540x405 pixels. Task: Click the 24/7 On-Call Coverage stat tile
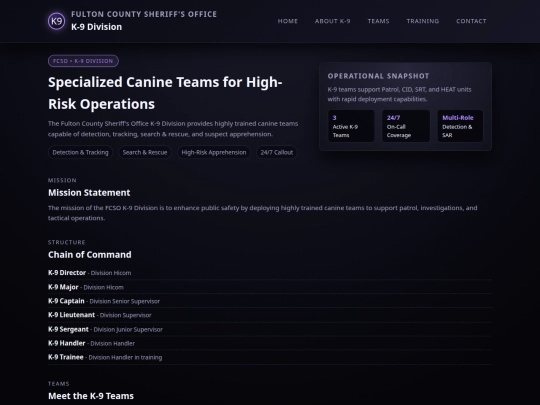coord(406,126)
